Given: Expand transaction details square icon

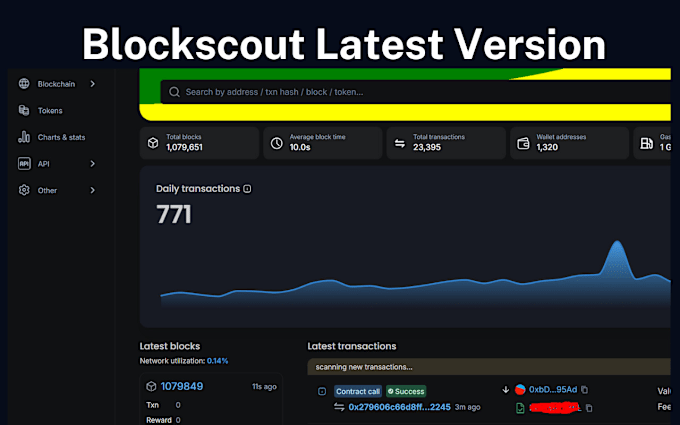Looking at the screenshot, I should pos(322,391).
